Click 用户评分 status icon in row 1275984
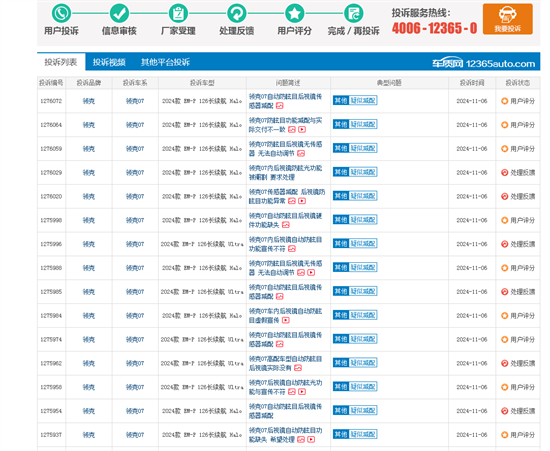This screenshot has width=550, height=451. click(x=504, y=316)
